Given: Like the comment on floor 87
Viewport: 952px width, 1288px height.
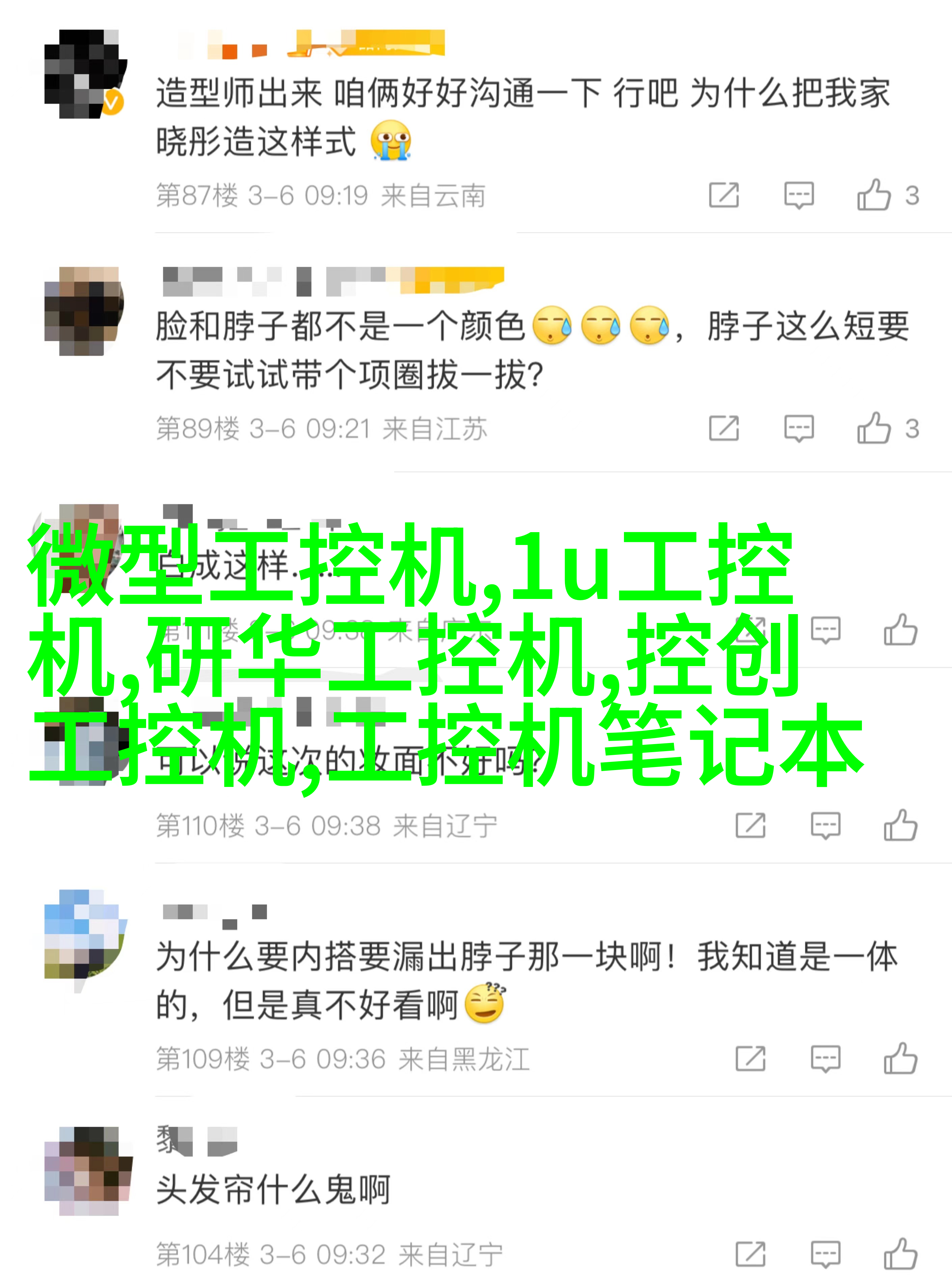Looking at the screenshot, I should point(874,195).
